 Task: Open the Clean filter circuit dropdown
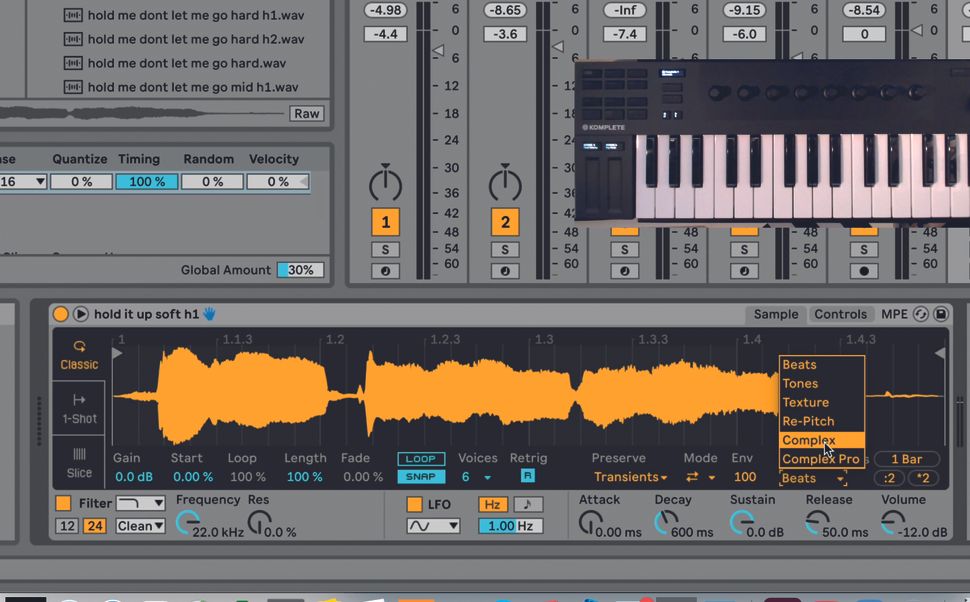click(x=139, y=525)
